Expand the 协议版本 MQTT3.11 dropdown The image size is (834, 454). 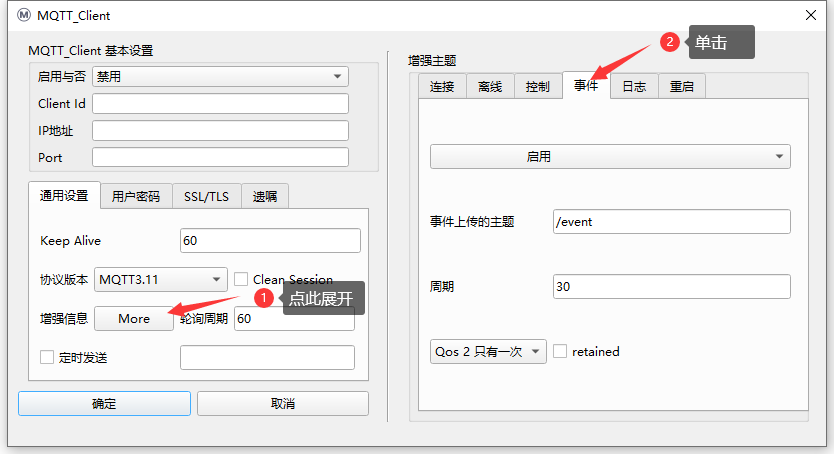[x=161, y=280]
